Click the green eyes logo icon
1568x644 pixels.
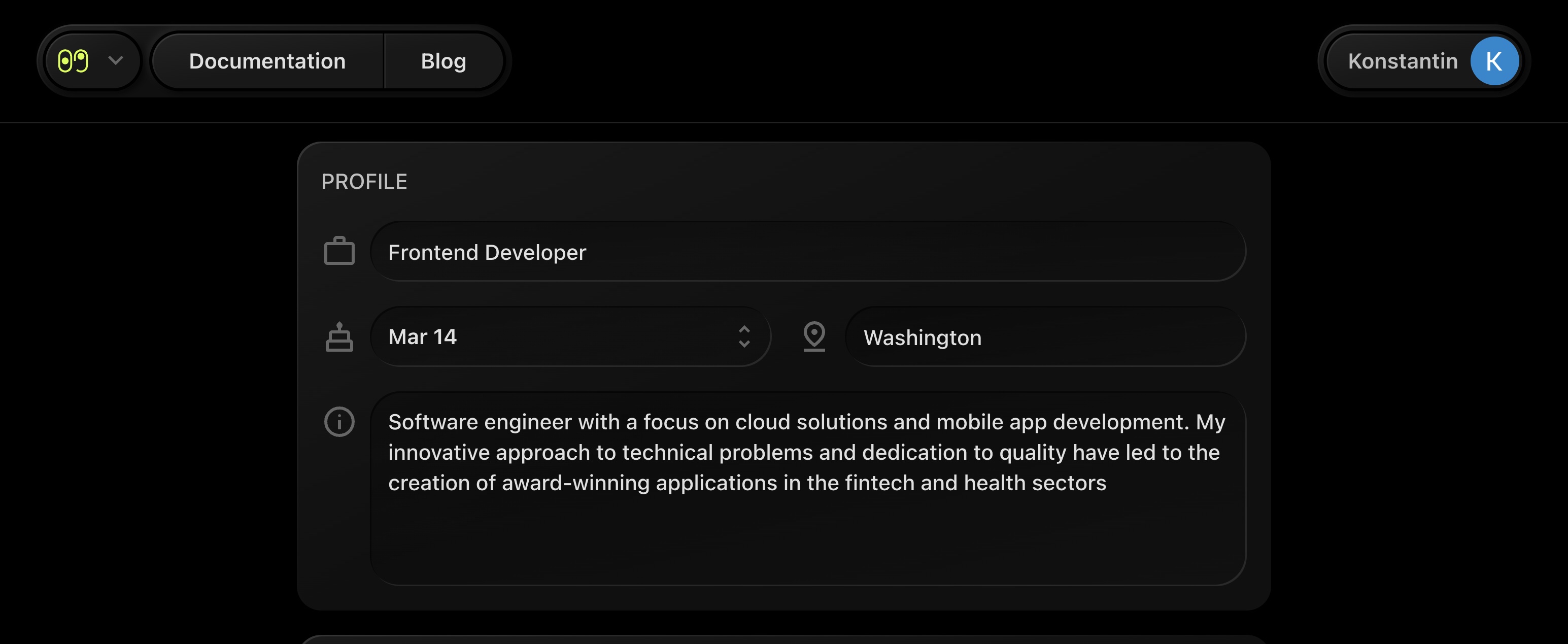pos(73,61)
